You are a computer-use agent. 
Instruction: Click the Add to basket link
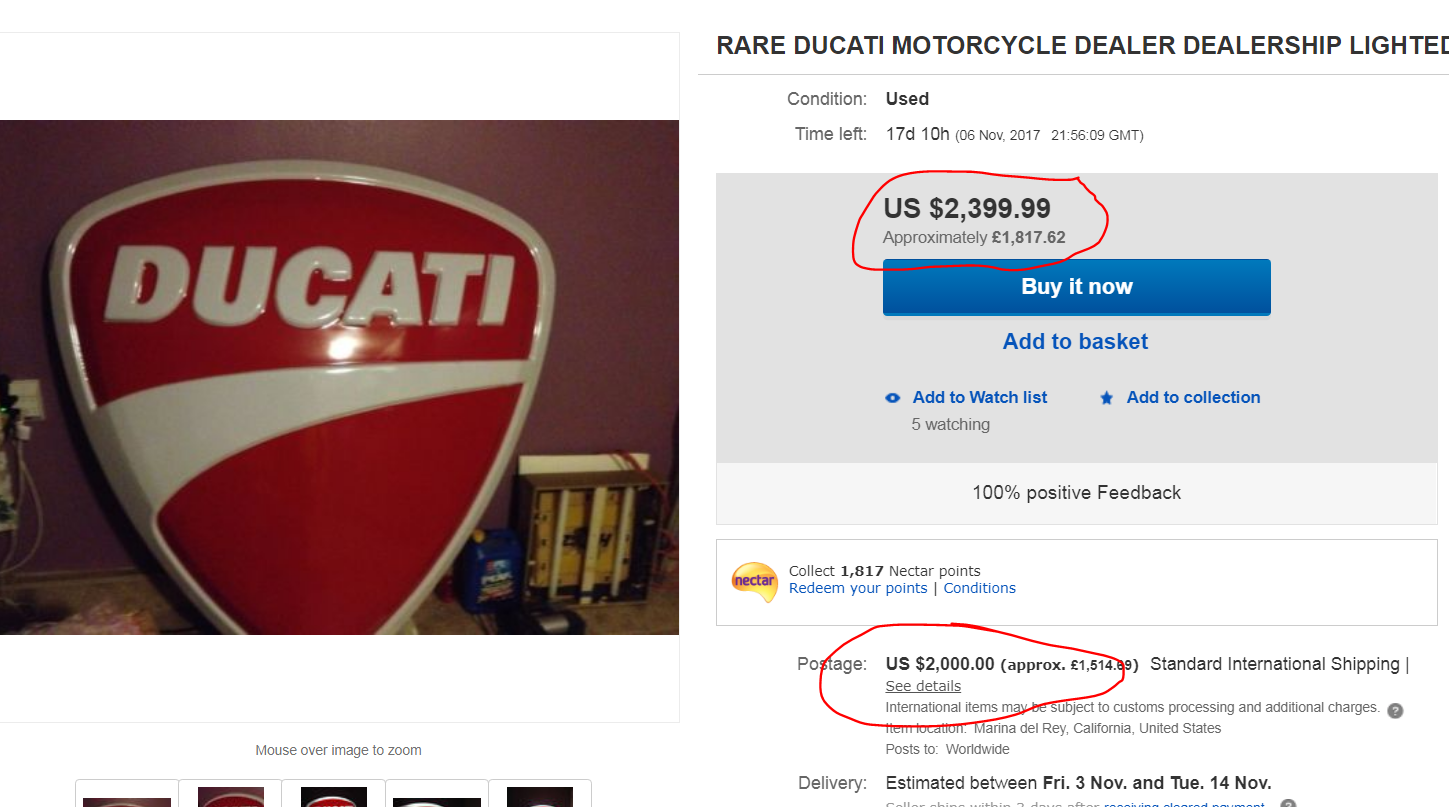(1075, 342)
